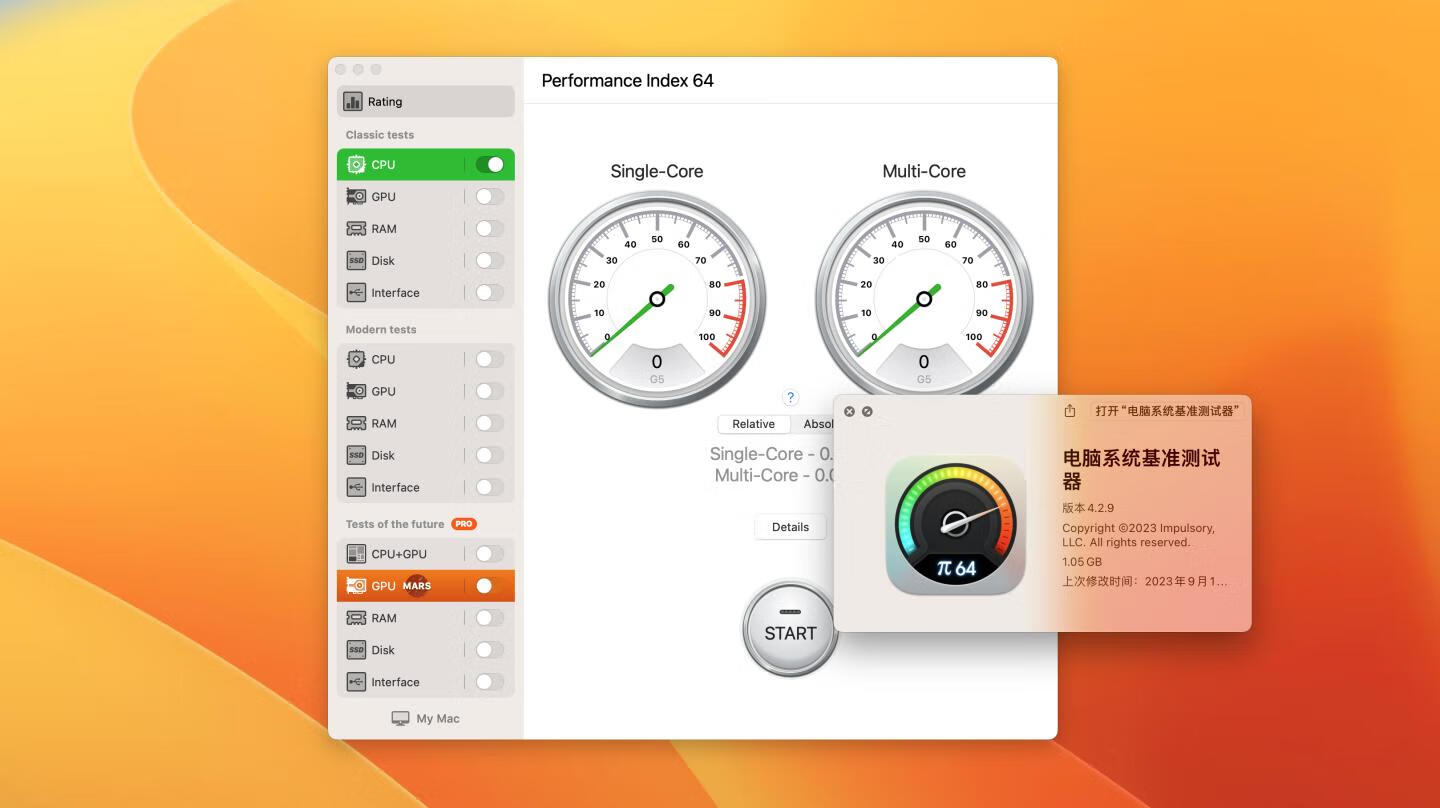This screenshot has width=1440, height=808.
Task: Enable the CPU+GPU toggle
Action: pyautogui.click(x=490, y=553)
